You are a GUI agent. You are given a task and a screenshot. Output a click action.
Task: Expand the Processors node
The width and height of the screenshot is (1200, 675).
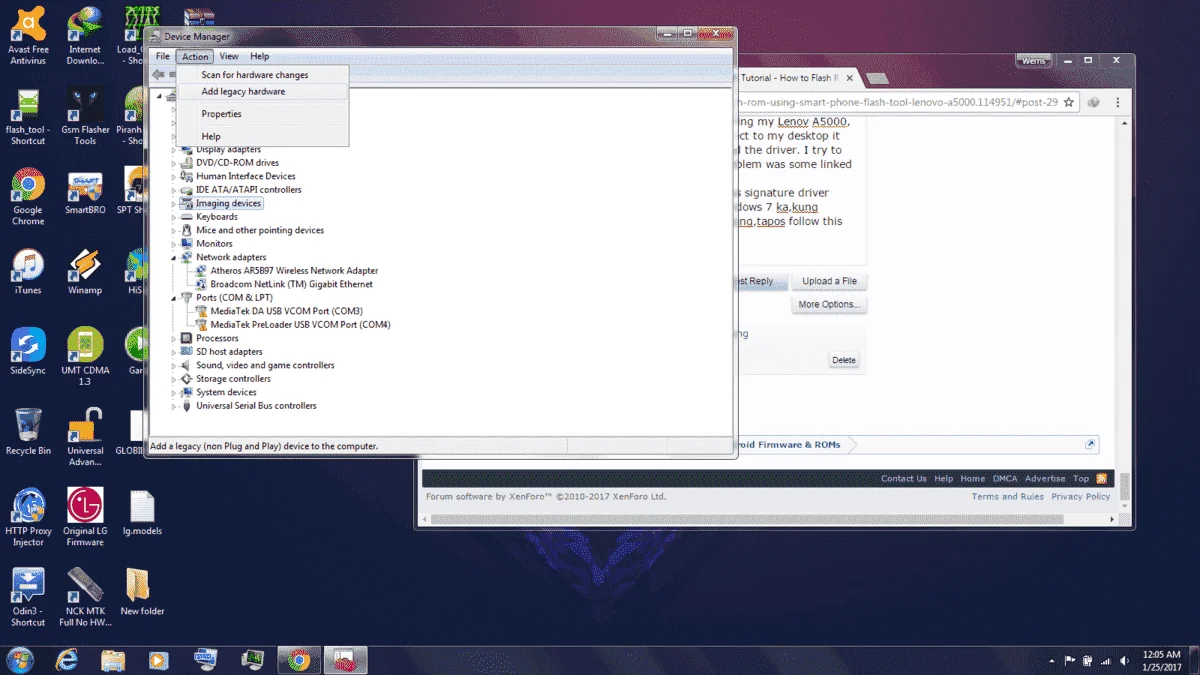[x=174, y=339]
